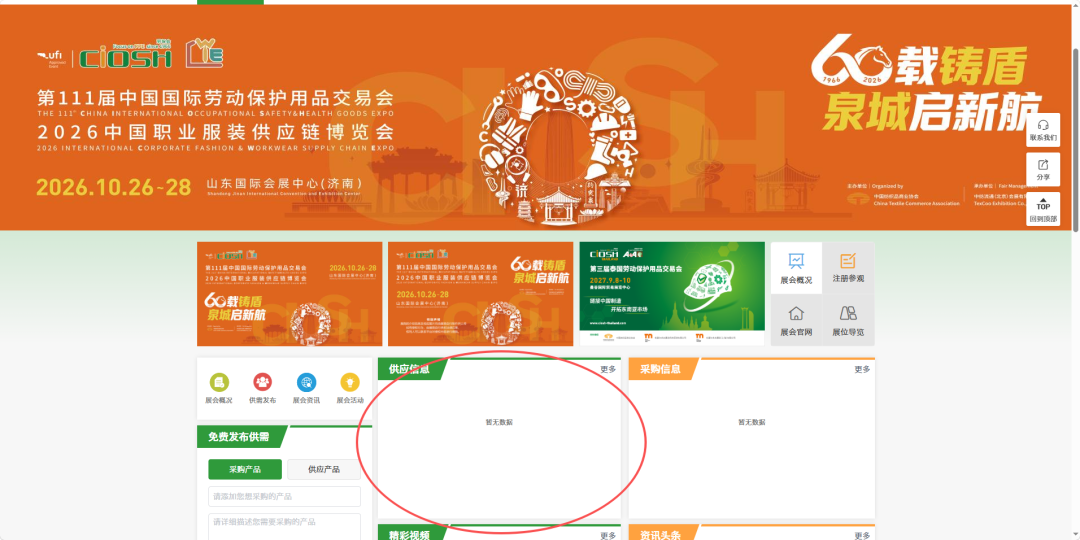Click 暂无数据 text in 供应信息 panel
Viewport: 1080px width, 540px height.
pos(499,422)
